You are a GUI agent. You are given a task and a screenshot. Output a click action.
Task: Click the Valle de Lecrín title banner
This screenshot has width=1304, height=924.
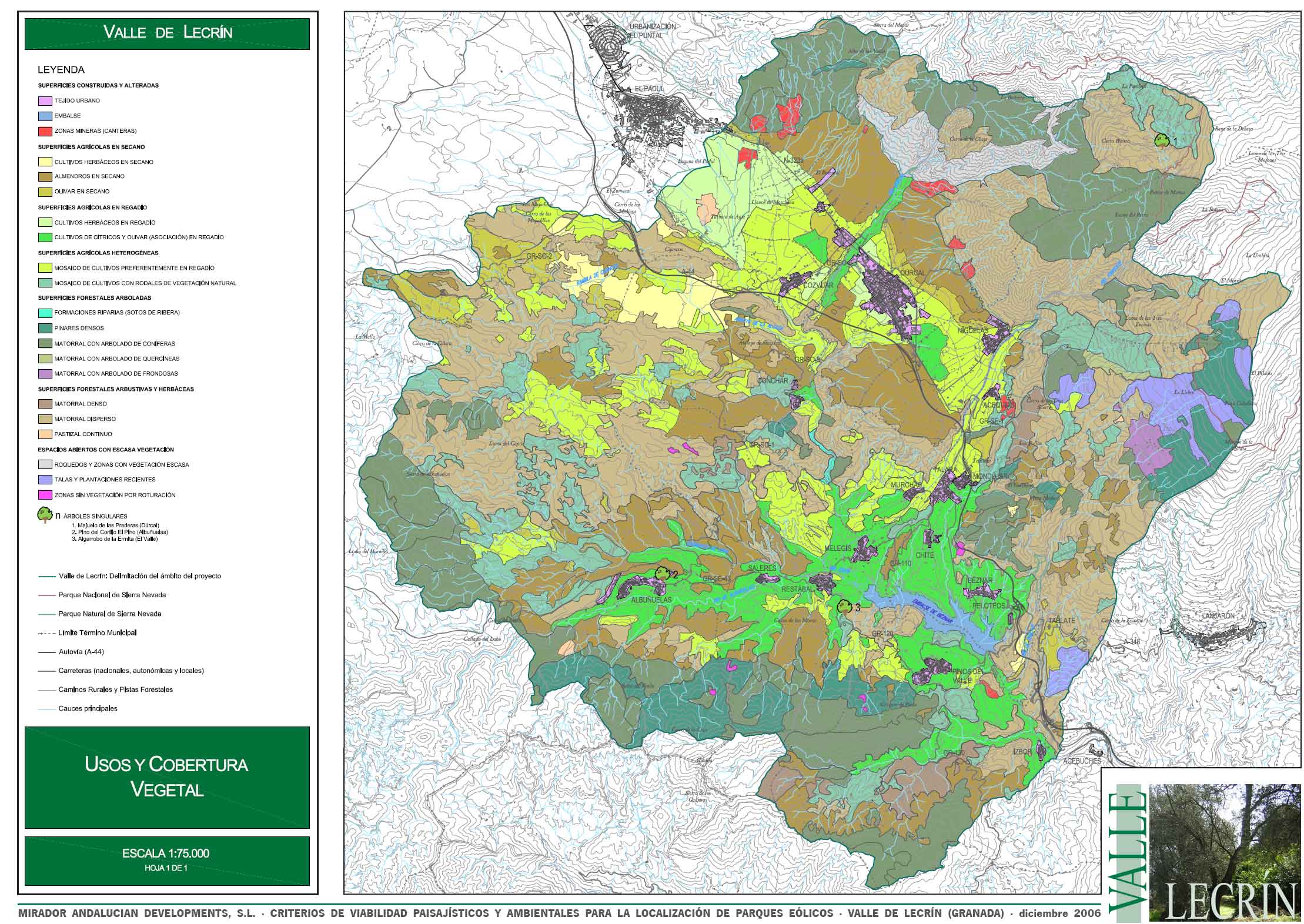pyautogui.click(x=167, y=33)
